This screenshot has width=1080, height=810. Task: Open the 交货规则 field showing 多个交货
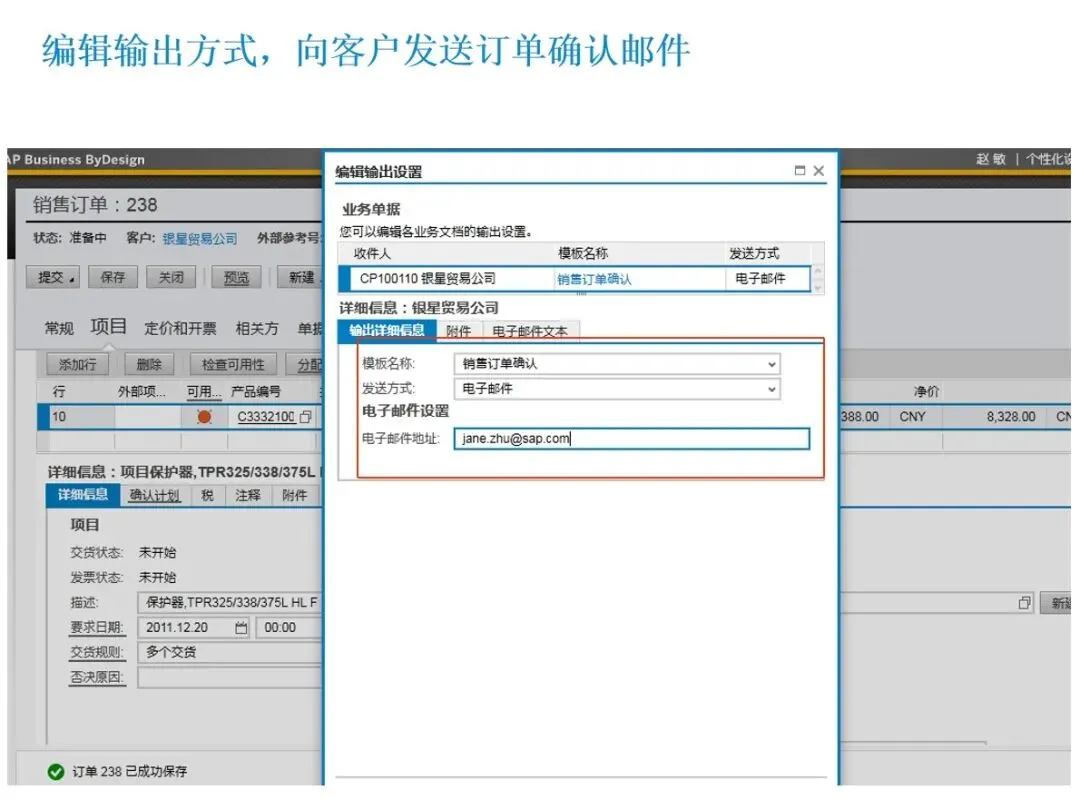(x=229, y=652)
